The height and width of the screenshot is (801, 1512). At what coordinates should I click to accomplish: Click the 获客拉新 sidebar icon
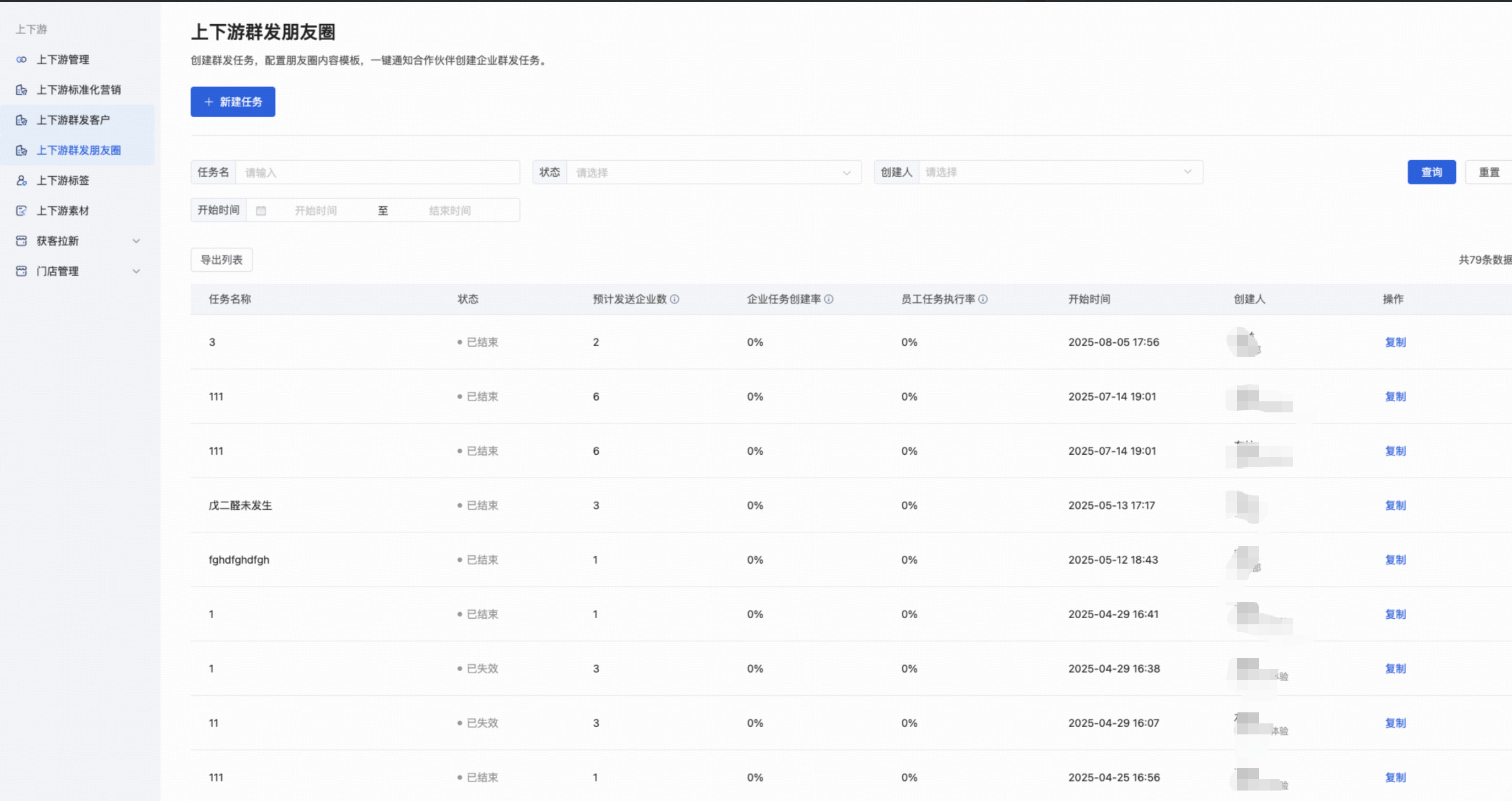tap(21, 241)
